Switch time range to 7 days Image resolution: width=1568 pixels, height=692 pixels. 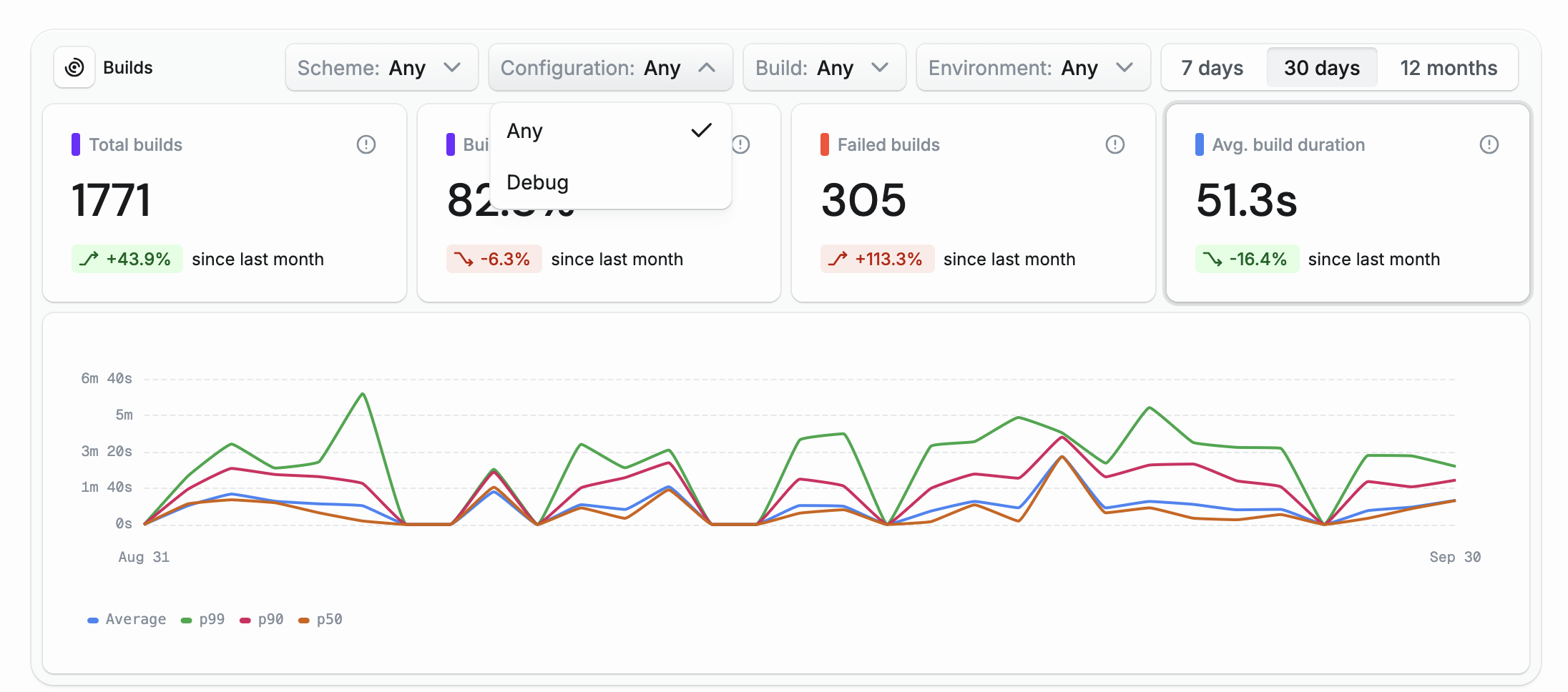[x=1212, y=68]
